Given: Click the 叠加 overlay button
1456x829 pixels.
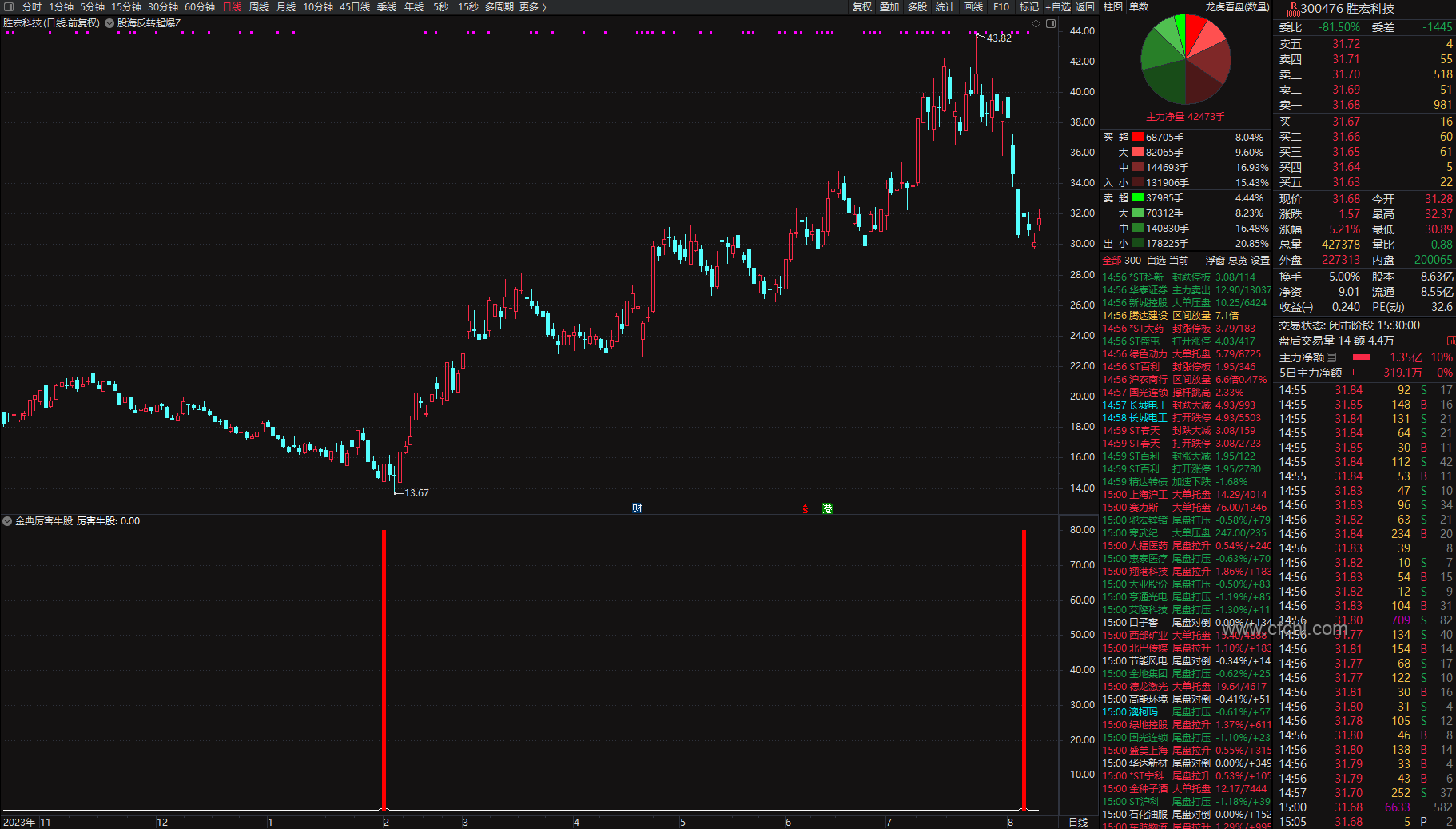Looking at the screenshot, I should point(889,6).
